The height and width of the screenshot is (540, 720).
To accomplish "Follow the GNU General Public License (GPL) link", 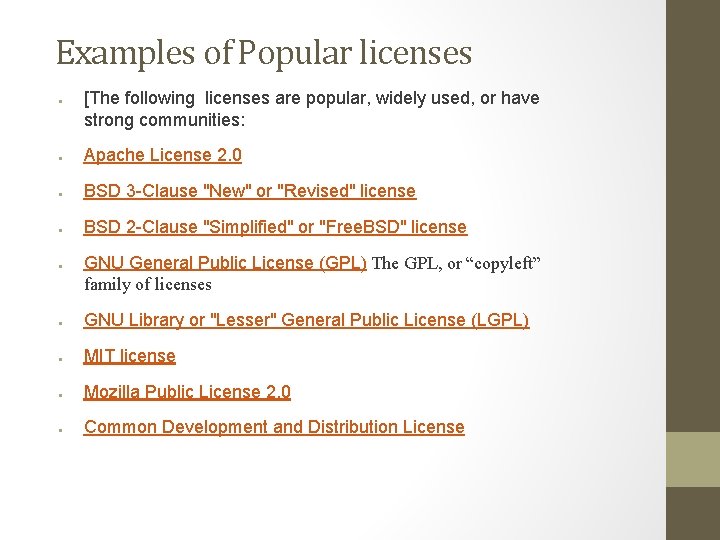I will tap(225, 263).
